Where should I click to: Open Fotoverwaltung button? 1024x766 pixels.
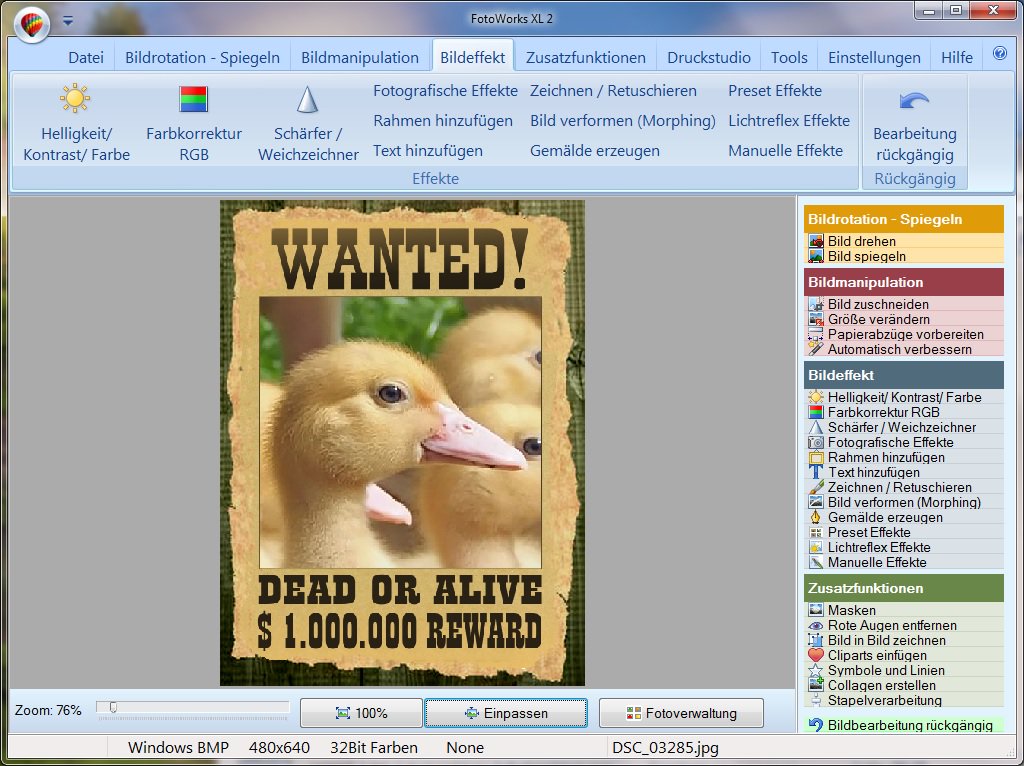click(681, 713)
